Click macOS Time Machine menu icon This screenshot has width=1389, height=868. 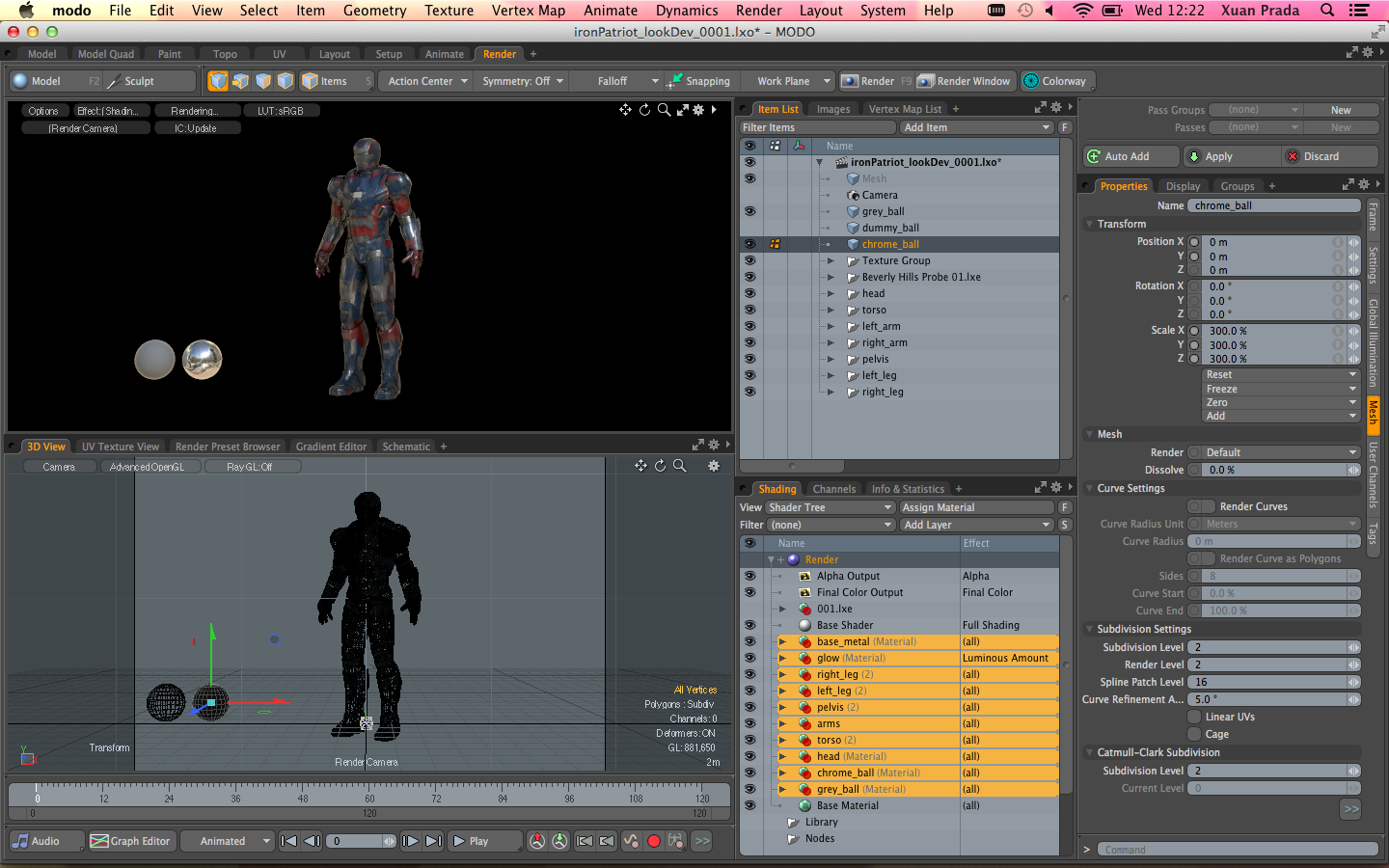click(1025, 10)
